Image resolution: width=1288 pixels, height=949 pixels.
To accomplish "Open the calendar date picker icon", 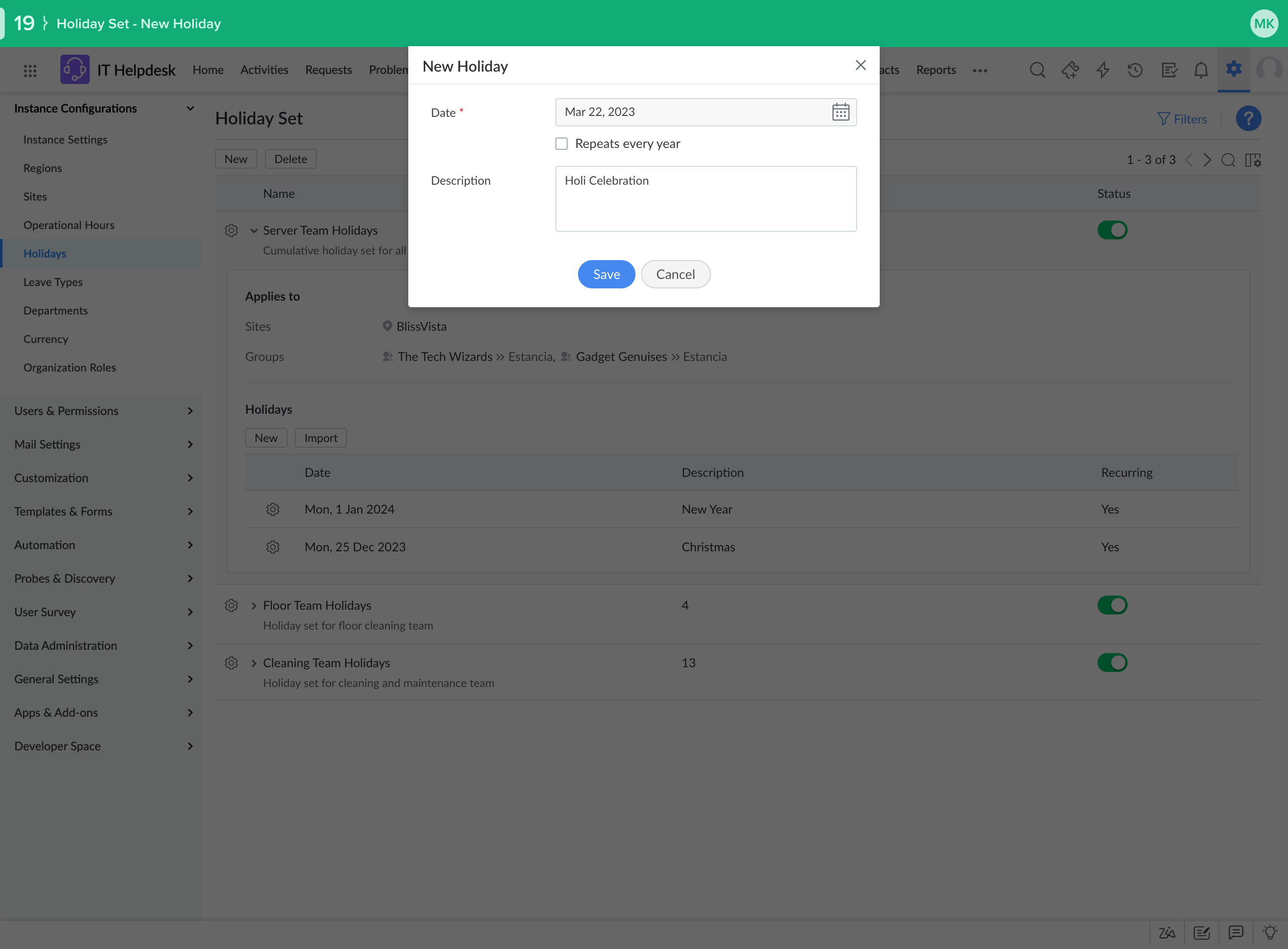I will tap(840, 112).
